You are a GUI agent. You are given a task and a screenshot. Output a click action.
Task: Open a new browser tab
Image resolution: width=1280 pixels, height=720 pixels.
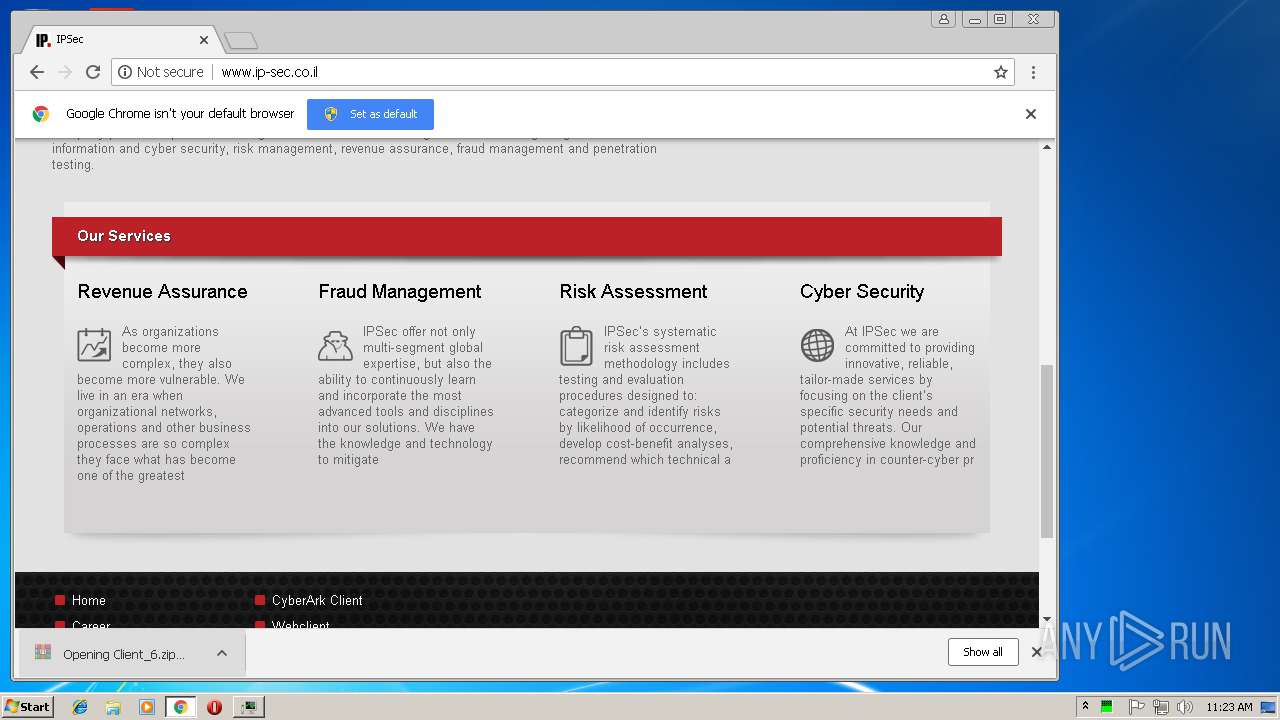pos(241,40)
